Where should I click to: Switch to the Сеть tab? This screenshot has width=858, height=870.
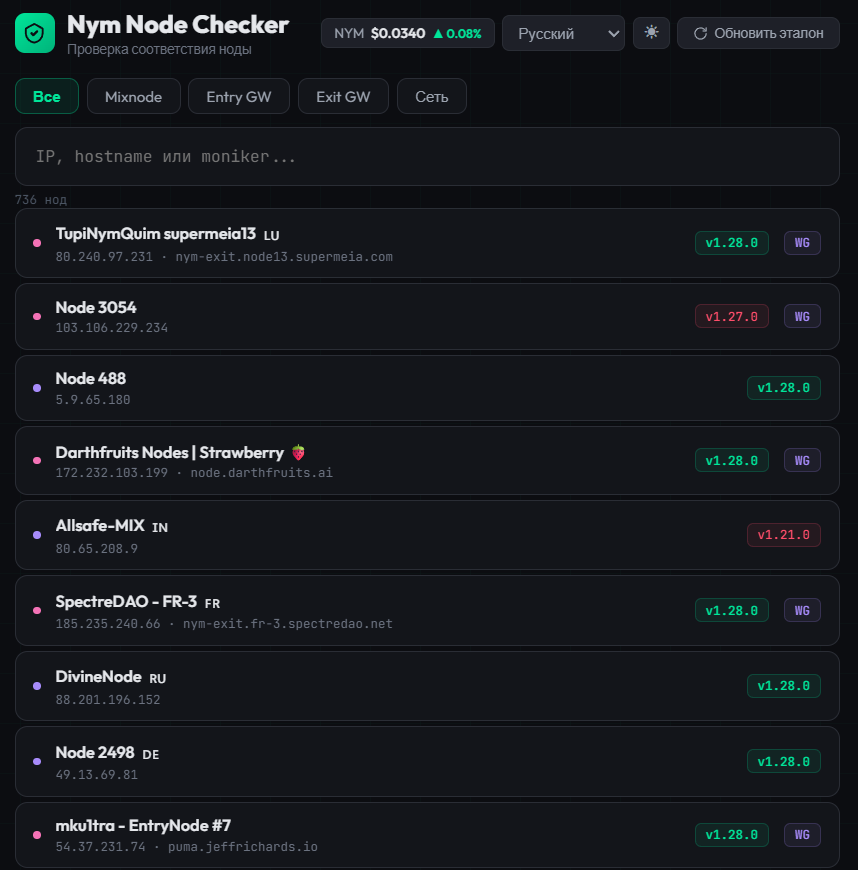pos(432,97)
